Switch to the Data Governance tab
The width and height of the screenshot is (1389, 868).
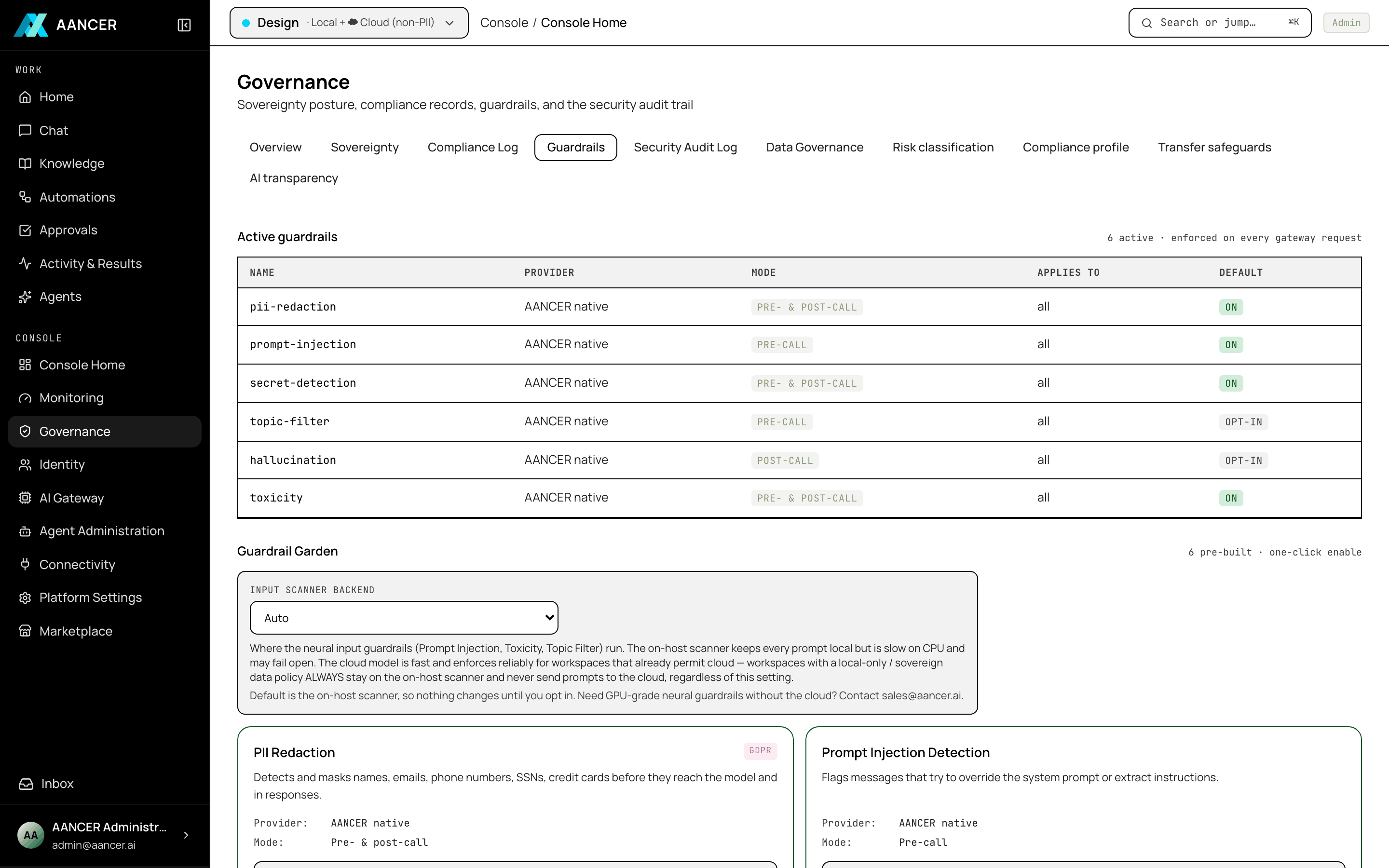(x=815, y=148)
